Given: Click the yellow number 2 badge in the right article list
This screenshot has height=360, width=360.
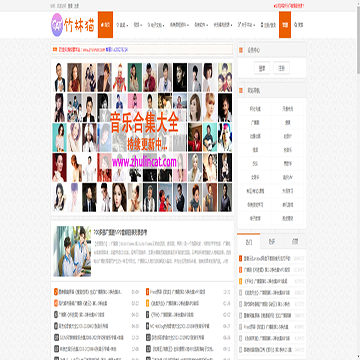Looking at the screenshot, I should point(147,303).
